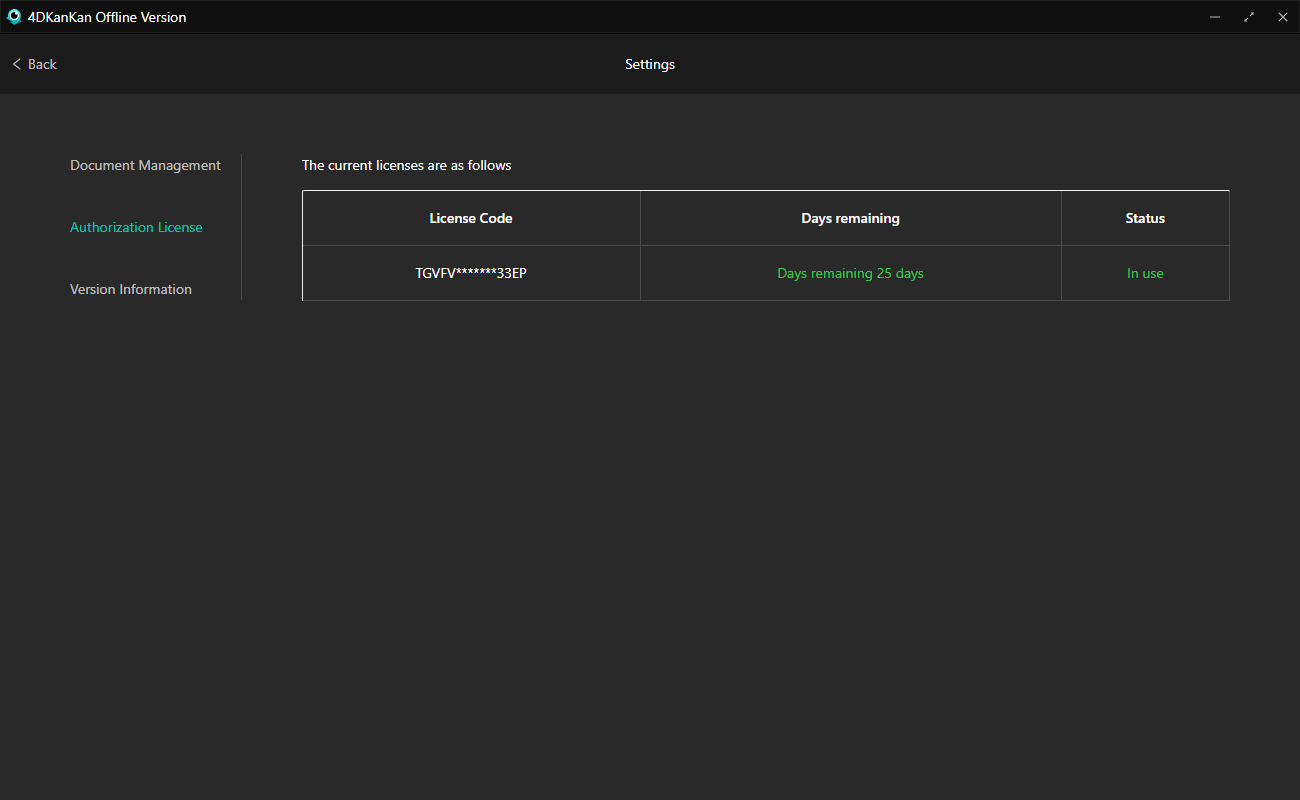The height and width of the screenshot is (800, 1300).
Task: Select the license code TGVFV*******33EP
Action: pyautogui.click(x=471, y=273)
